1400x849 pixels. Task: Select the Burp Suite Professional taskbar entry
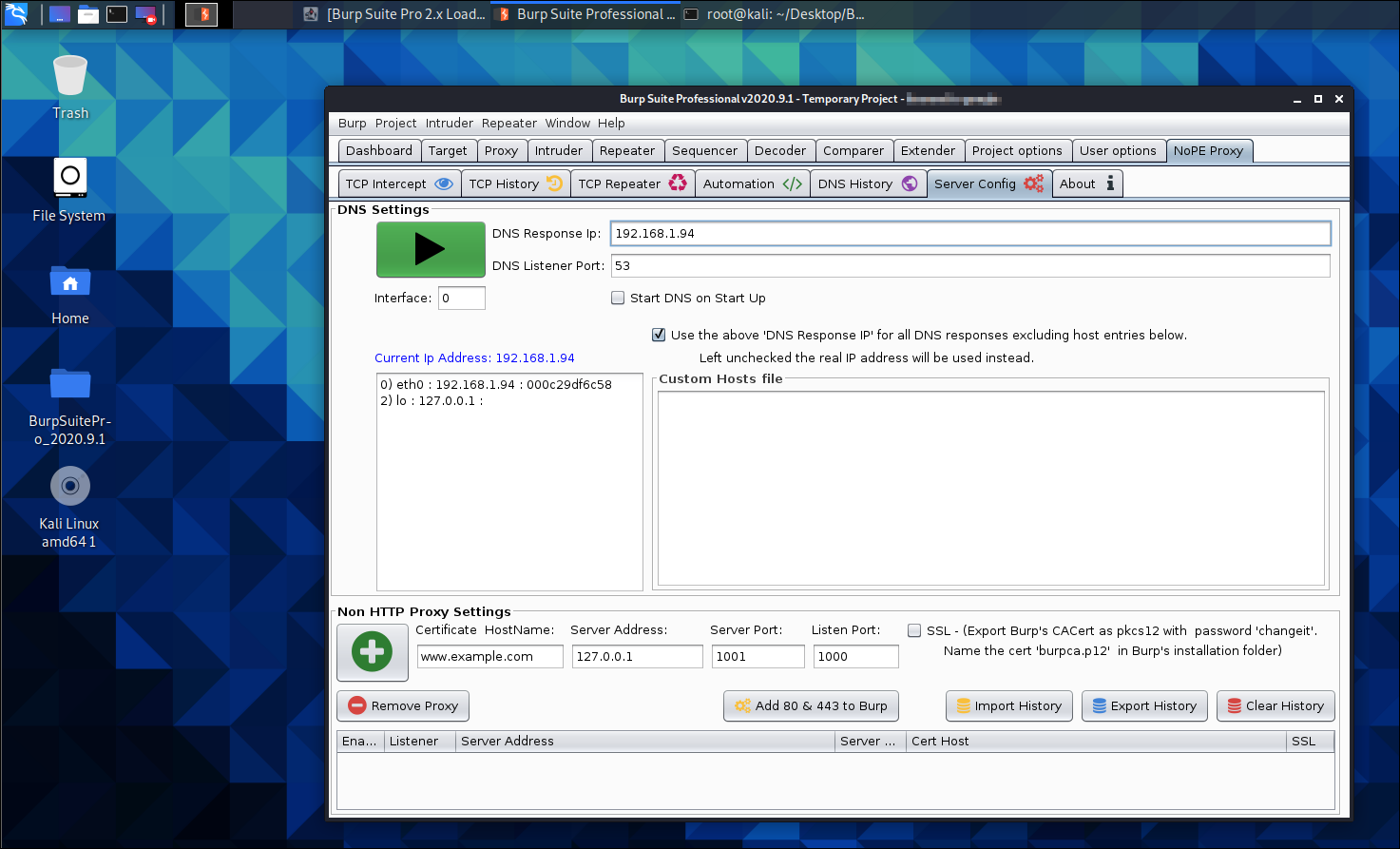click(x=586, y=14)
